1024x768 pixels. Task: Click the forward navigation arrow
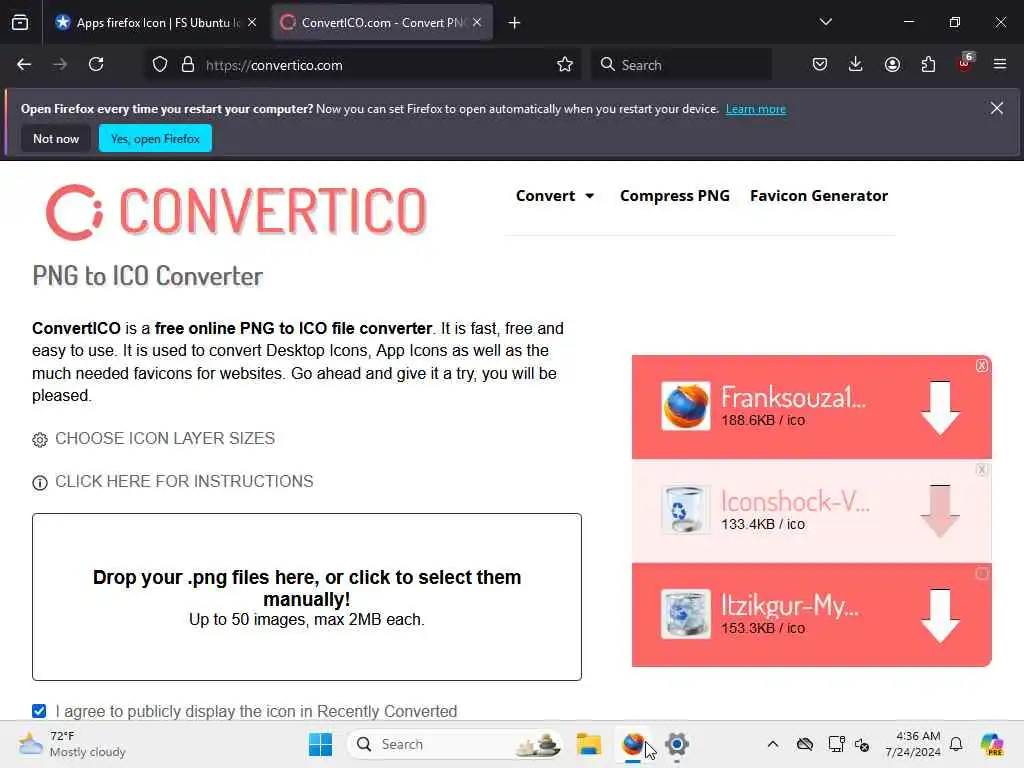60,64
